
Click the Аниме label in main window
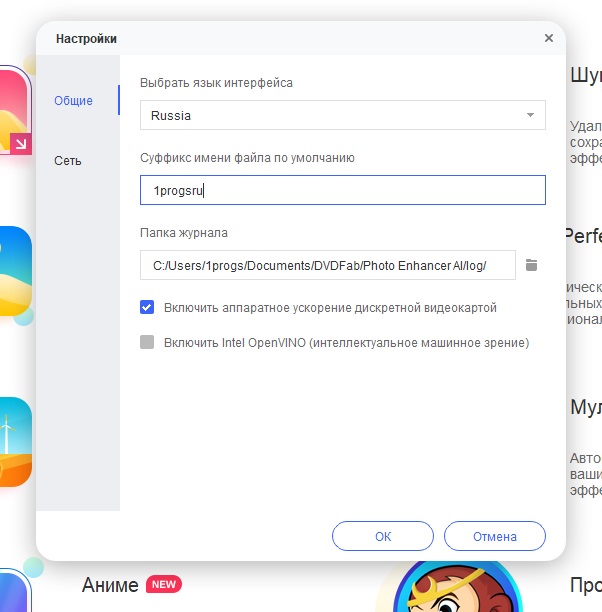tap(110, 585)
